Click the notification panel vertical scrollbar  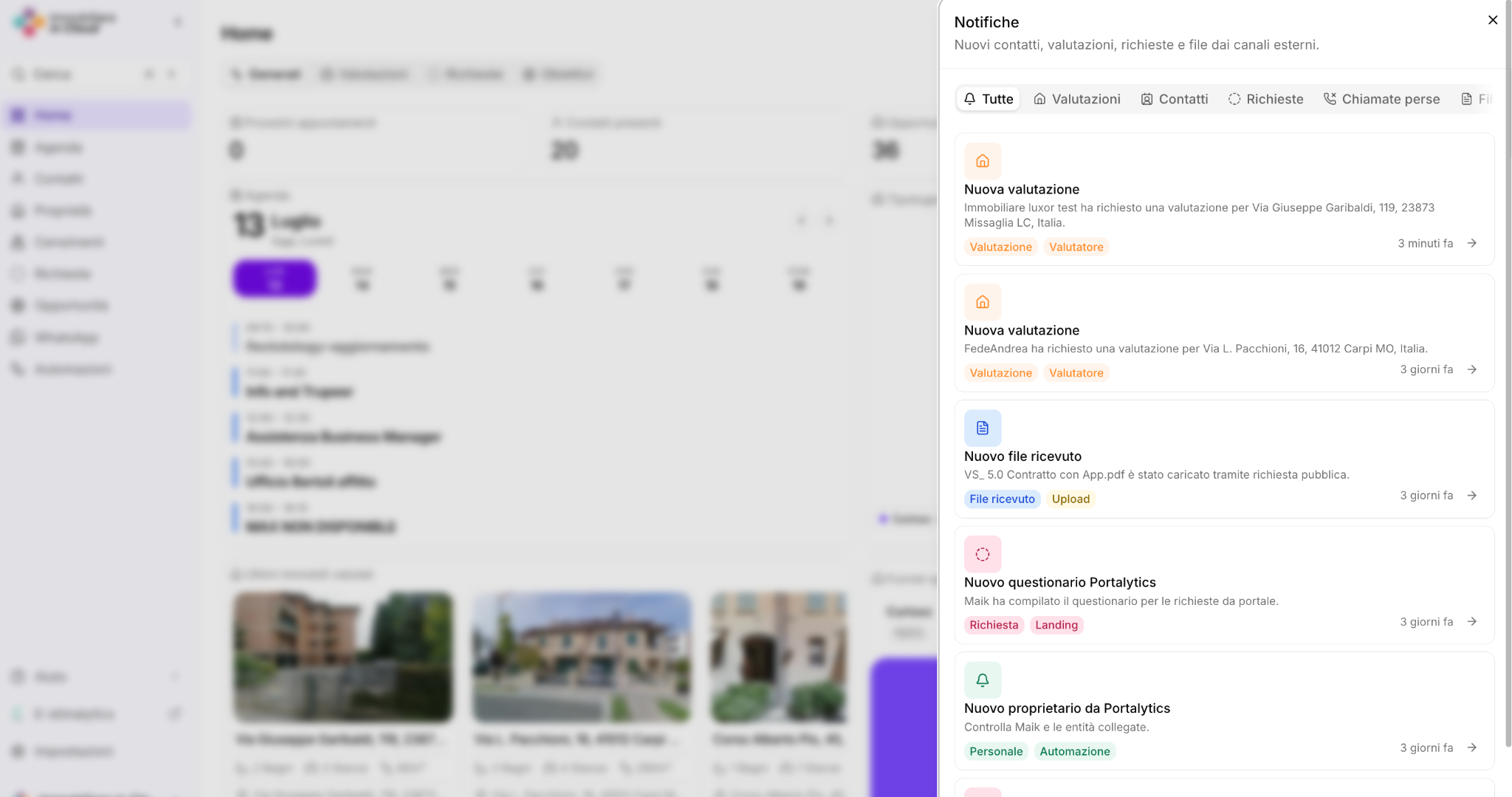click(1508, 373)
